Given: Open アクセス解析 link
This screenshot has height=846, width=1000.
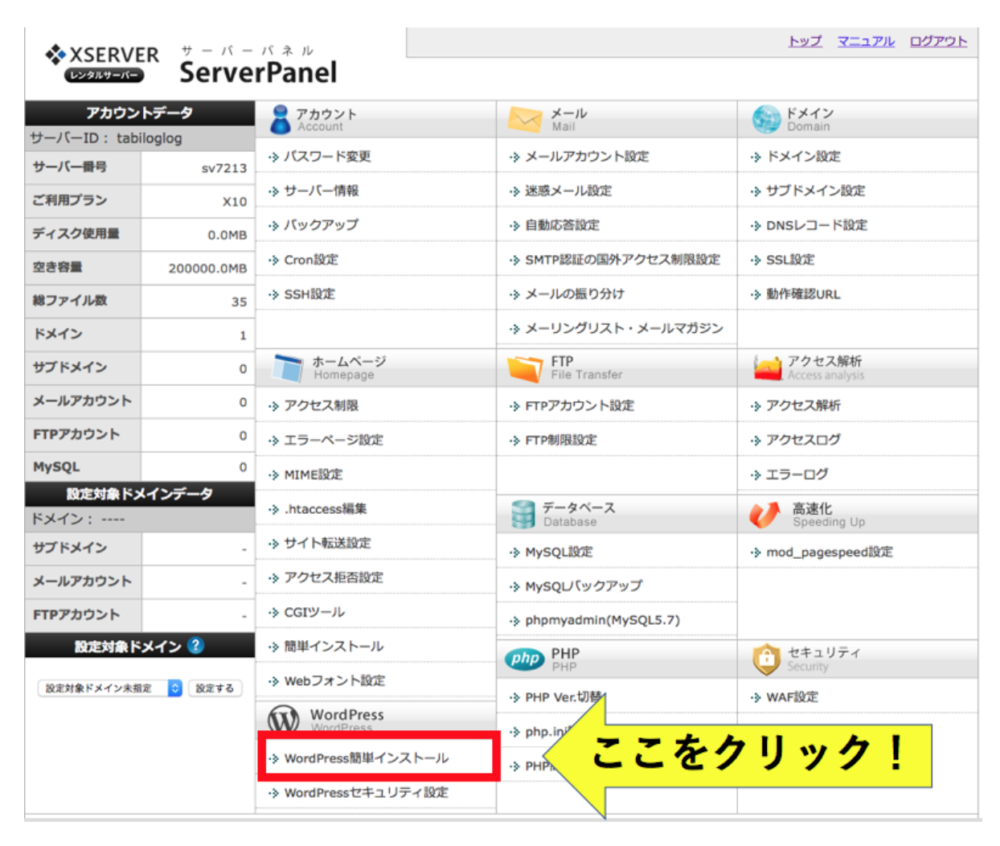Looking at the screenshot, I should click(803, 405).
